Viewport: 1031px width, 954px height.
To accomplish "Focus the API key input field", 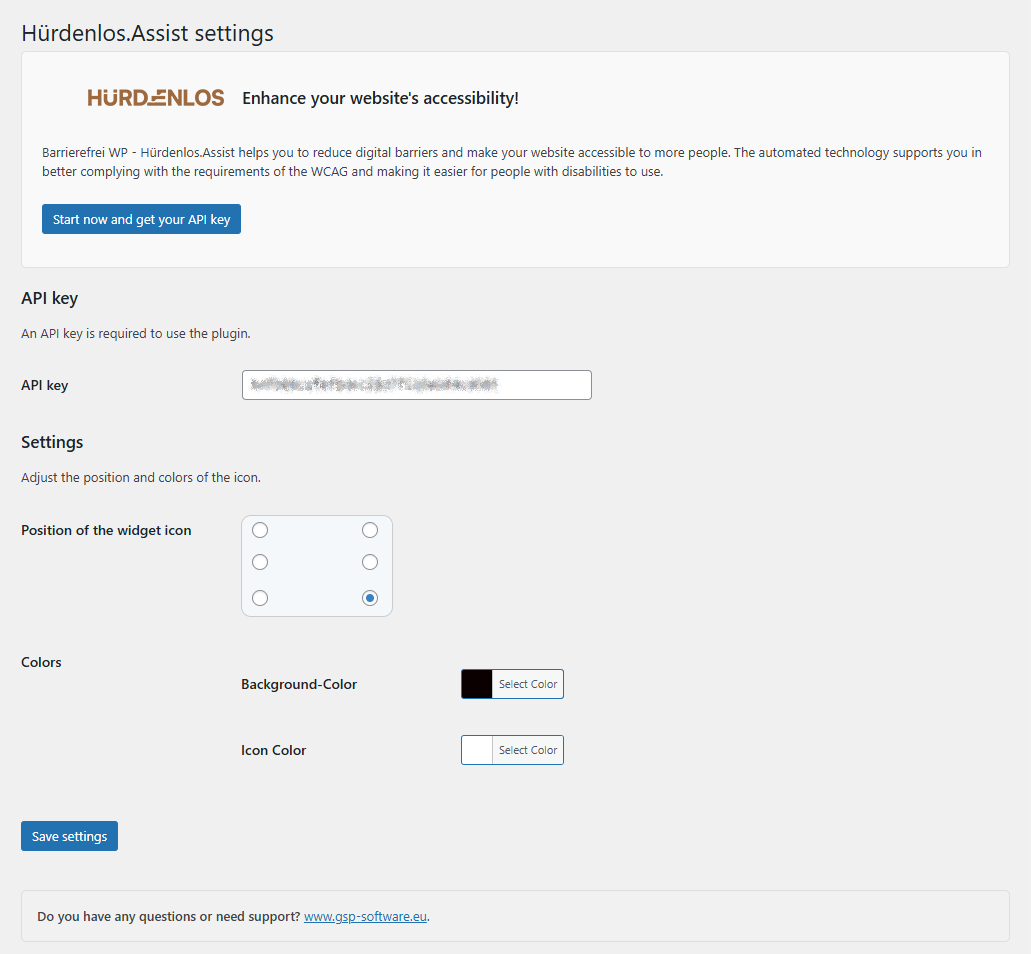I will tap(415, 384).
